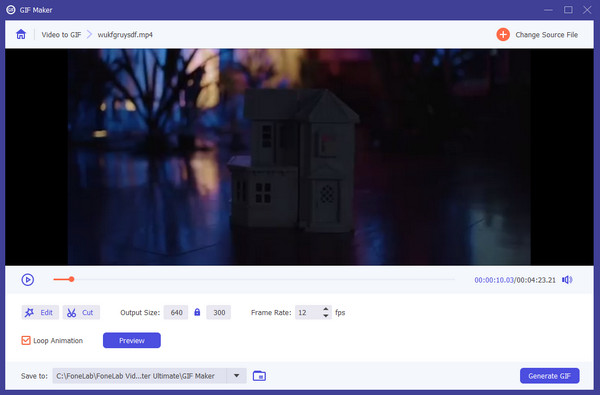Maximize the GIF Maker window
This screenshot has height=395, width=600.
click(x=568, y=10)
